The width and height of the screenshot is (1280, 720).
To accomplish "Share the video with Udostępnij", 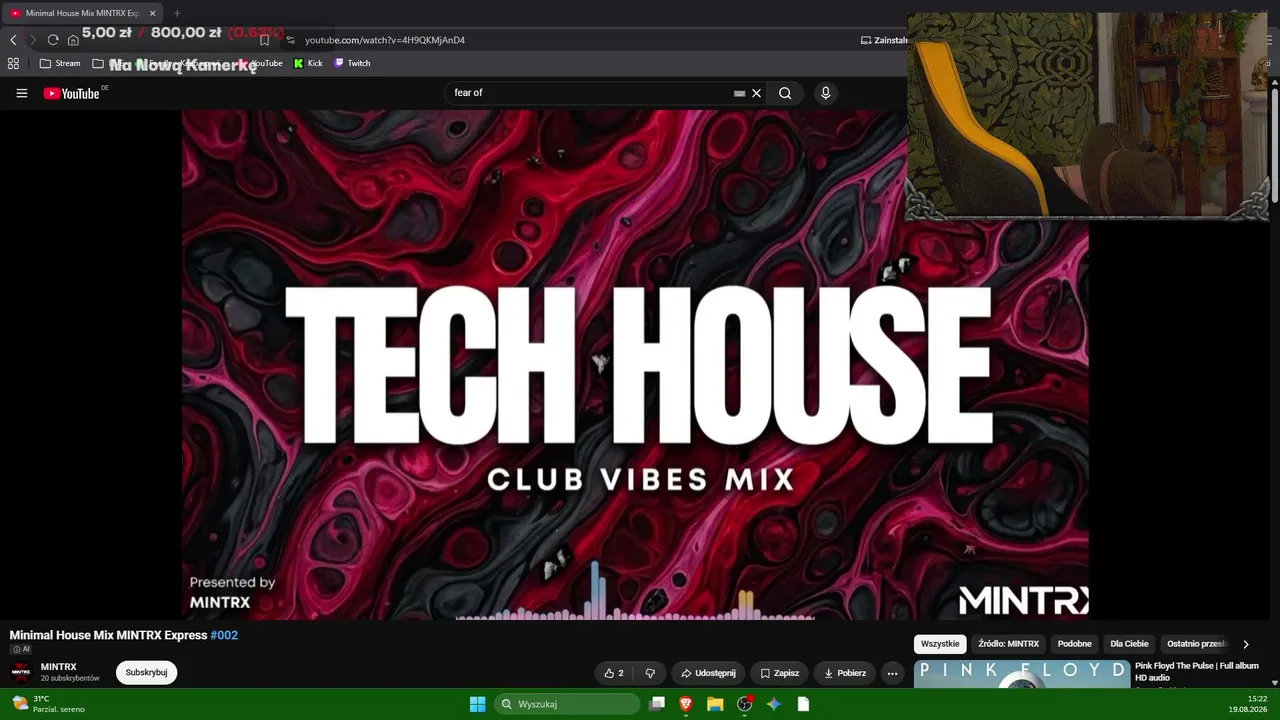I will pyautogui.click(x=708, y=673).
